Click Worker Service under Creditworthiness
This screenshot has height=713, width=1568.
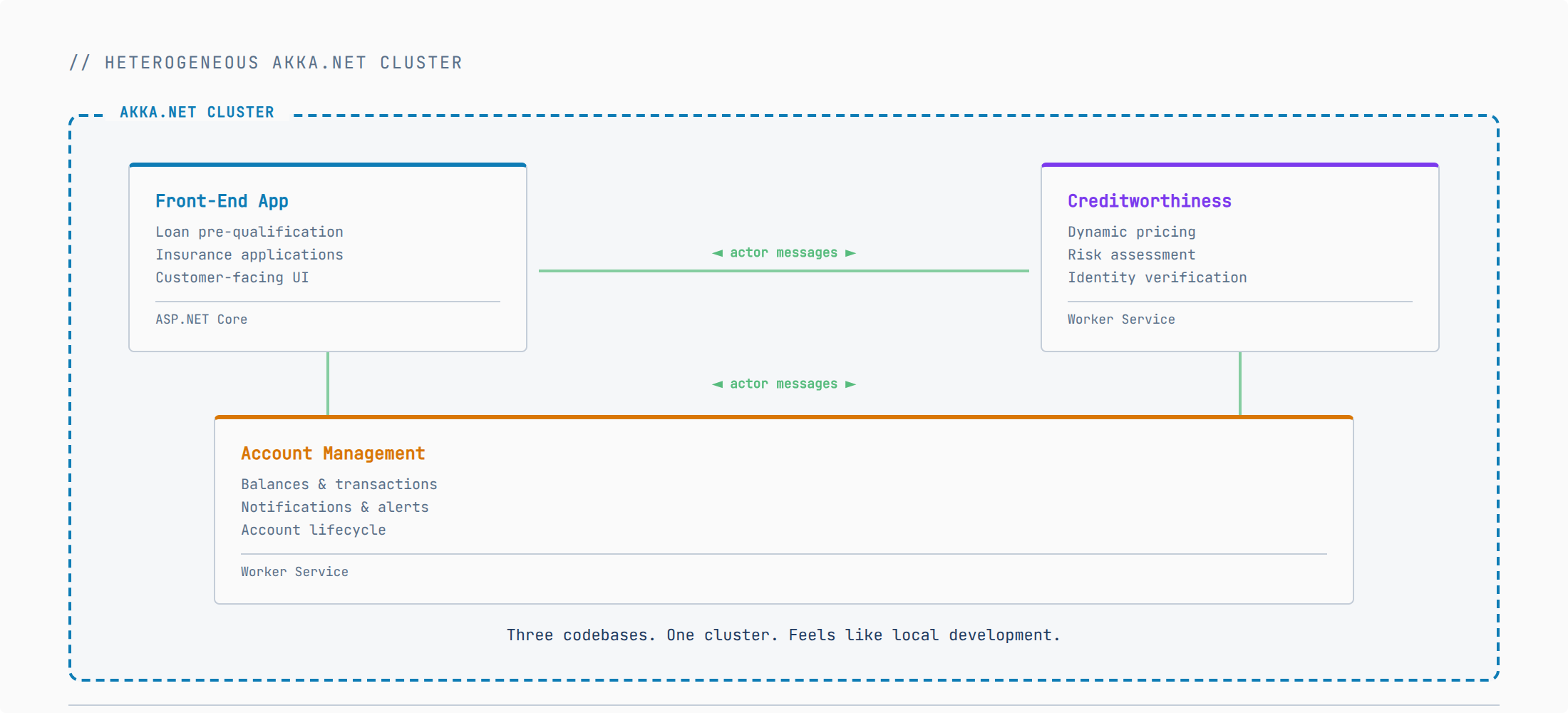coord(1121,319)
